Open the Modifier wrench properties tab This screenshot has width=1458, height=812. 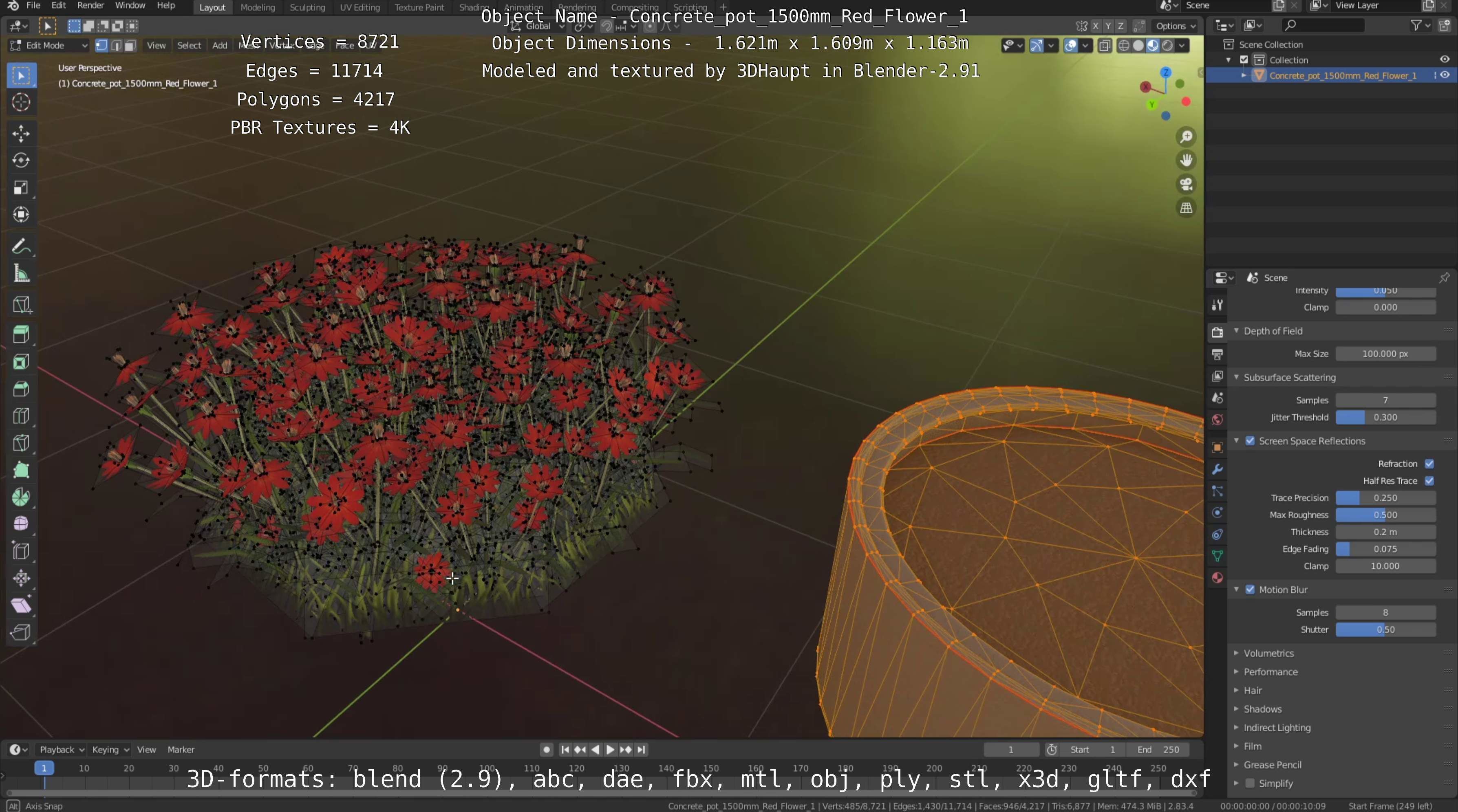1218,469
